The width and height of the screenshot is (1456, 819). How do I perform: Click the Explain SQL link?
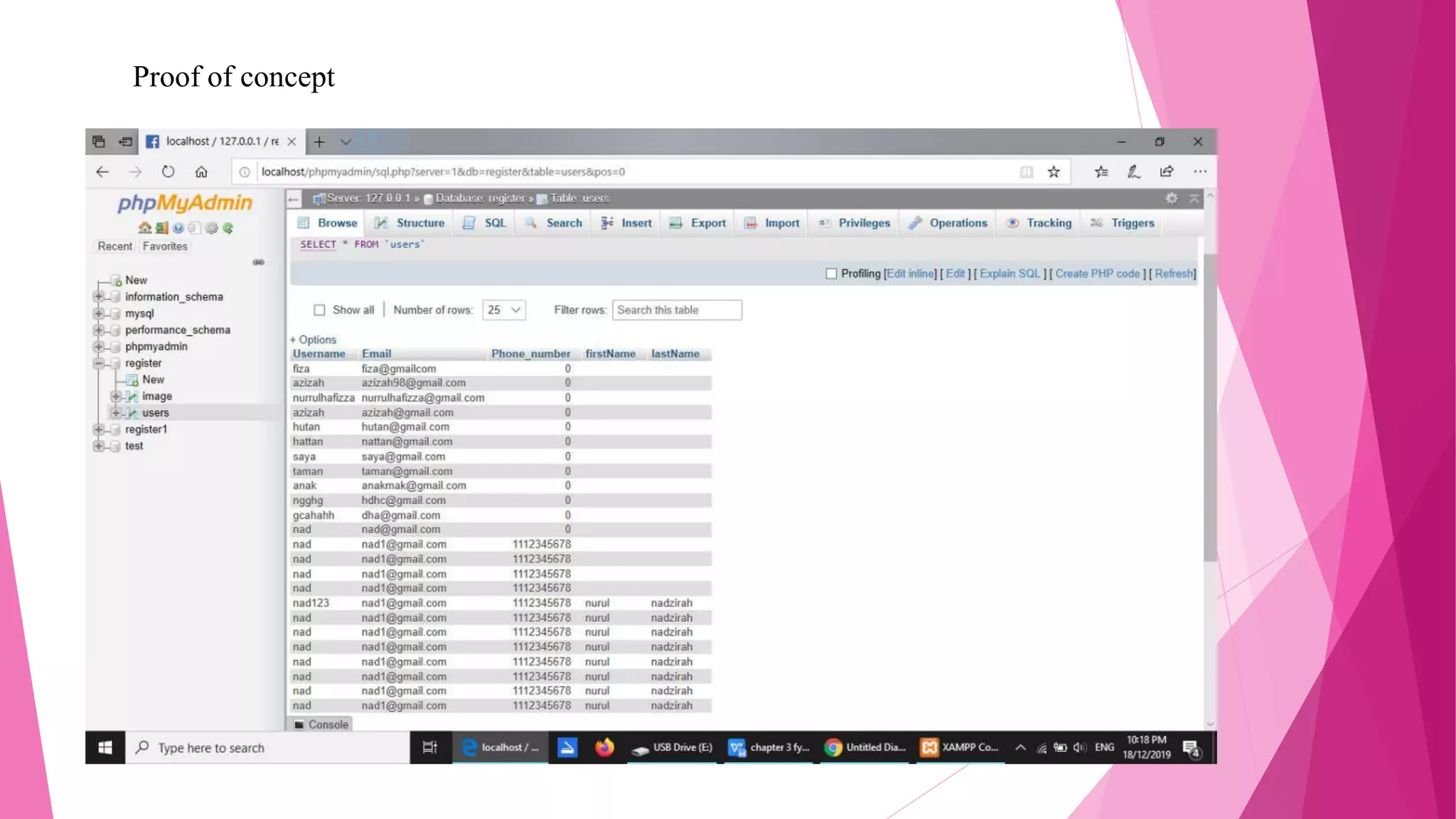click(x=1010, y=274)
